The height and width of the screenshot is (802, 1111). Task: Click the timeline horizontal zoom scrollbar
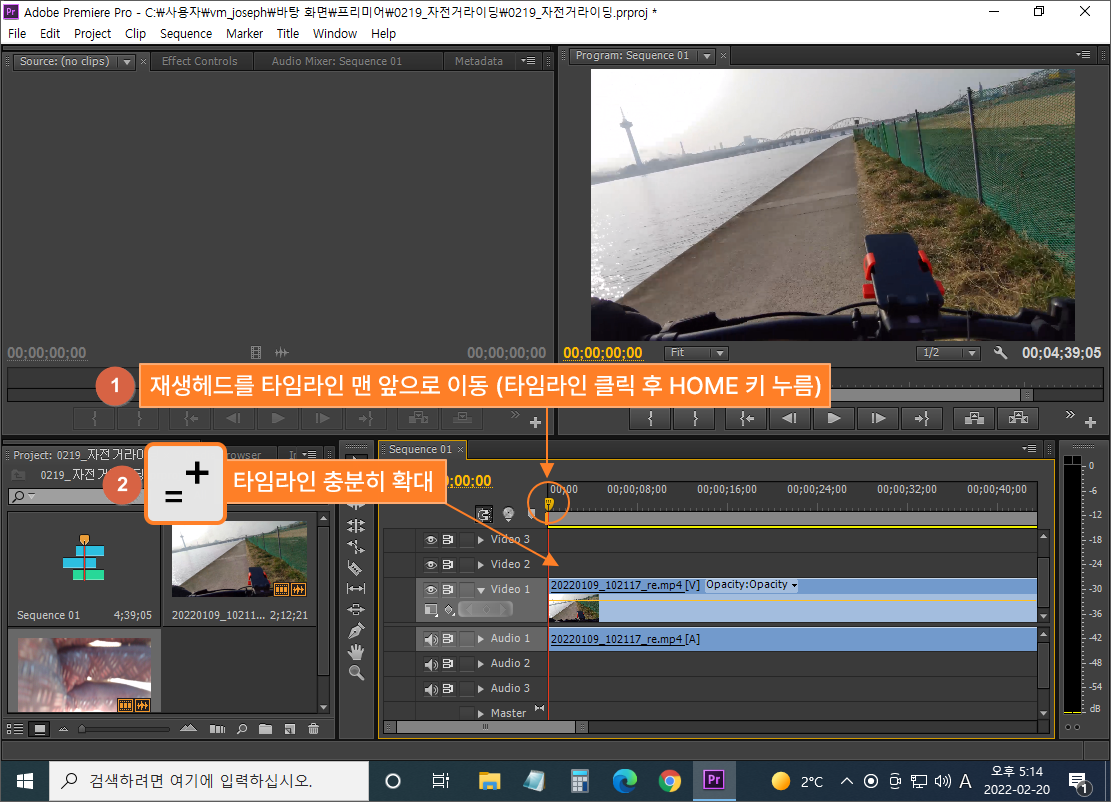[485, 727]
